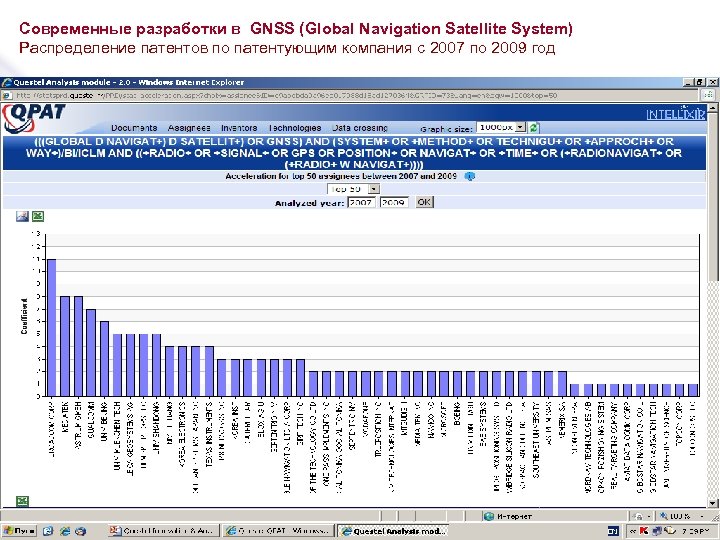The height and width of the screenshot is (540, 720).
Task: Click the MEDIATEK axis label
Action: pyautogui.click(x=65, y=417)
